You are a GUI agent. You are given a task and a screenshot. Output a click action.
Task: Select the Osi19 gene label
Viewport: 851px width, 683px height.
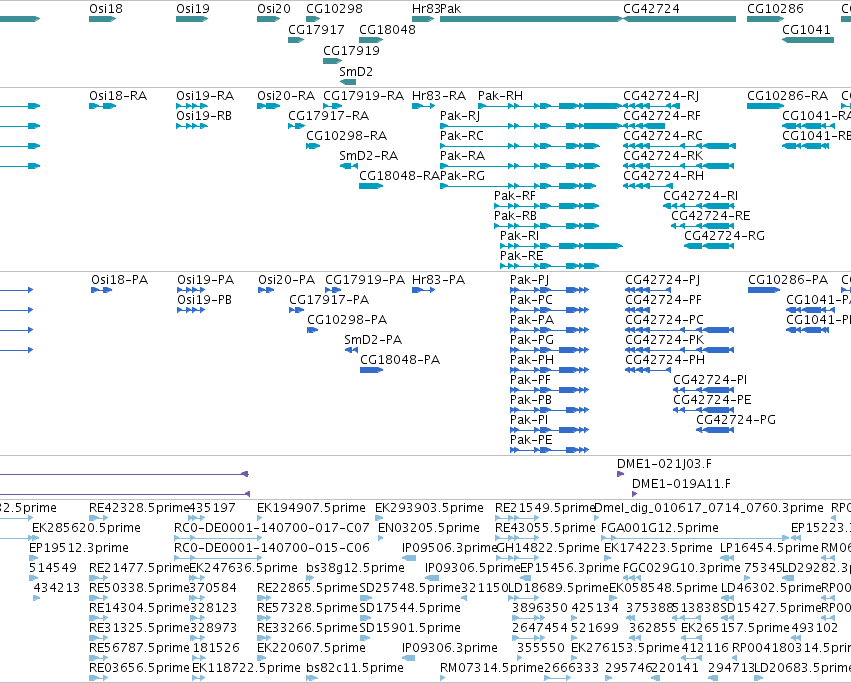[x=193, y=9]
